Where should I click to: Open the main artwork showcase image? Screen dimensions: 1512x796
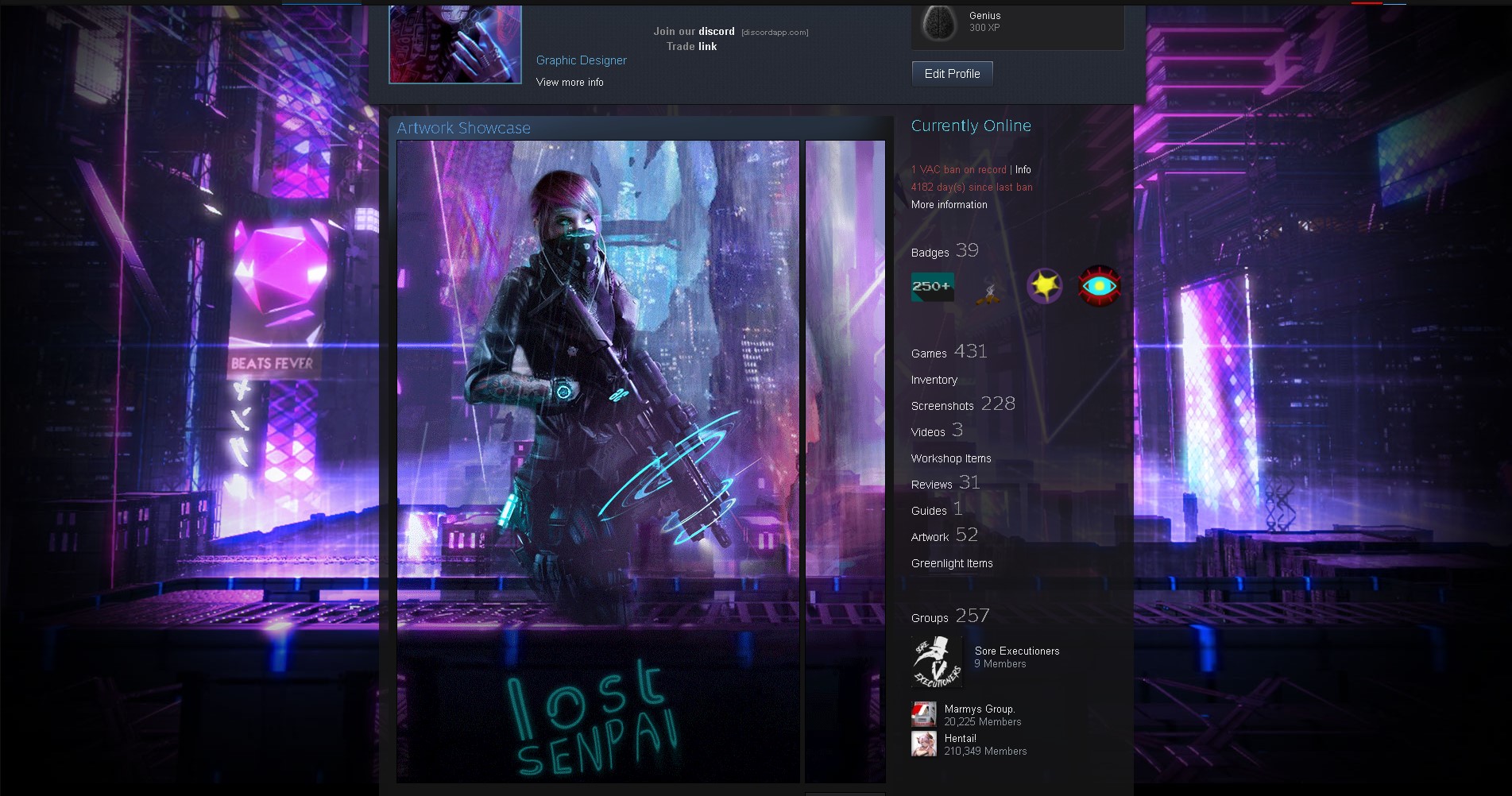(598, 462)
